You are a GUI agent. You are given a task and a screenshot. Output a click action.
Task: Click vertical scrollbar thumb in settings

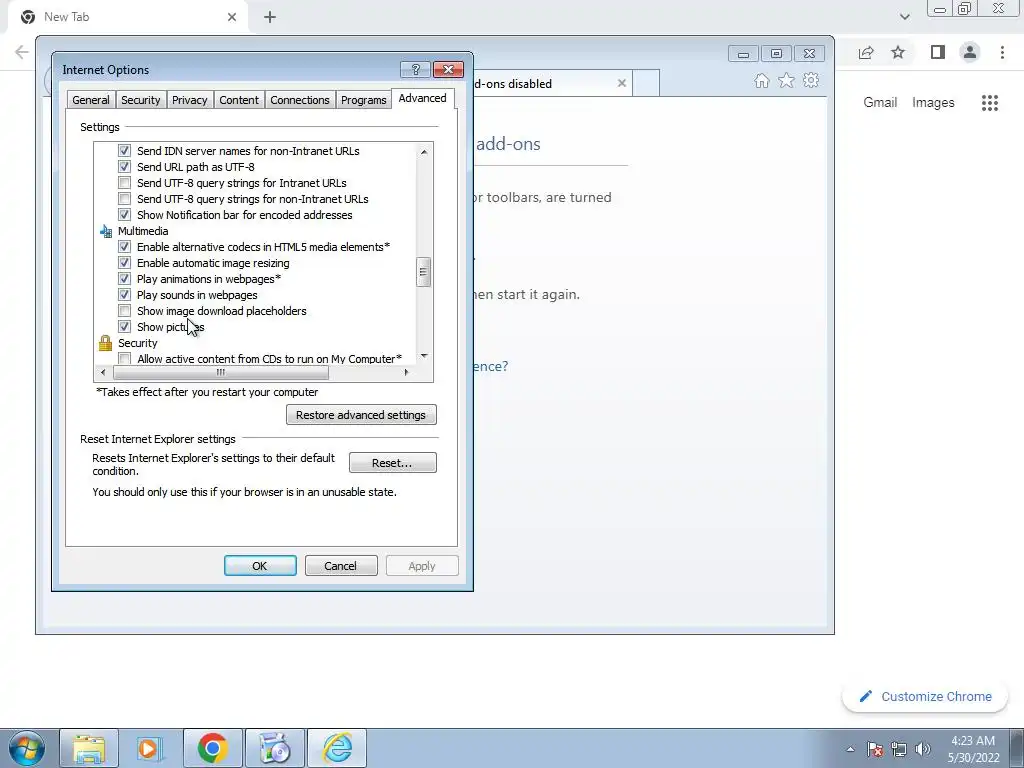(x=423, y=272)
